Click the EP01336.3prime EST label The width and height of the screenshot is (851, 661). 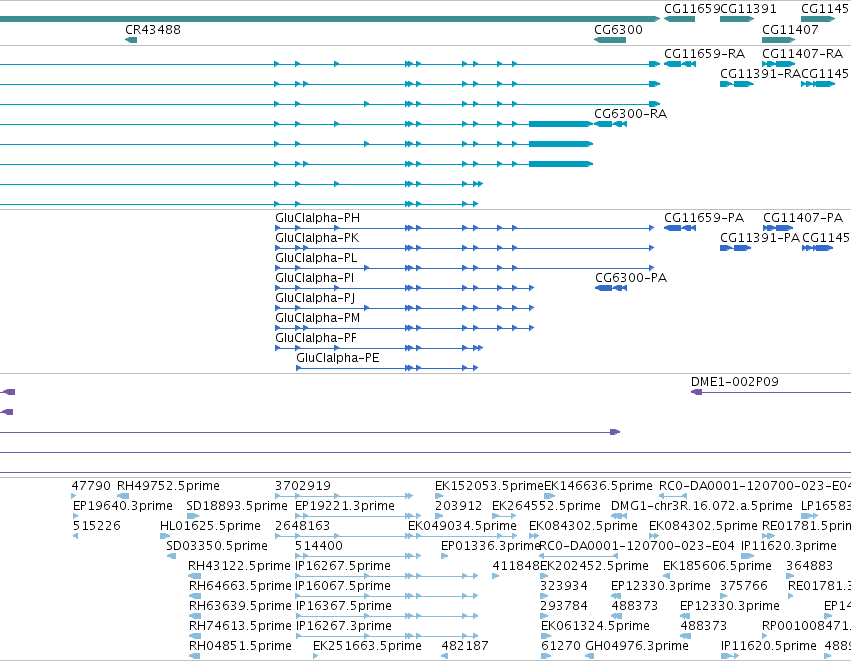pyautogui.click(x=491, y=546)
